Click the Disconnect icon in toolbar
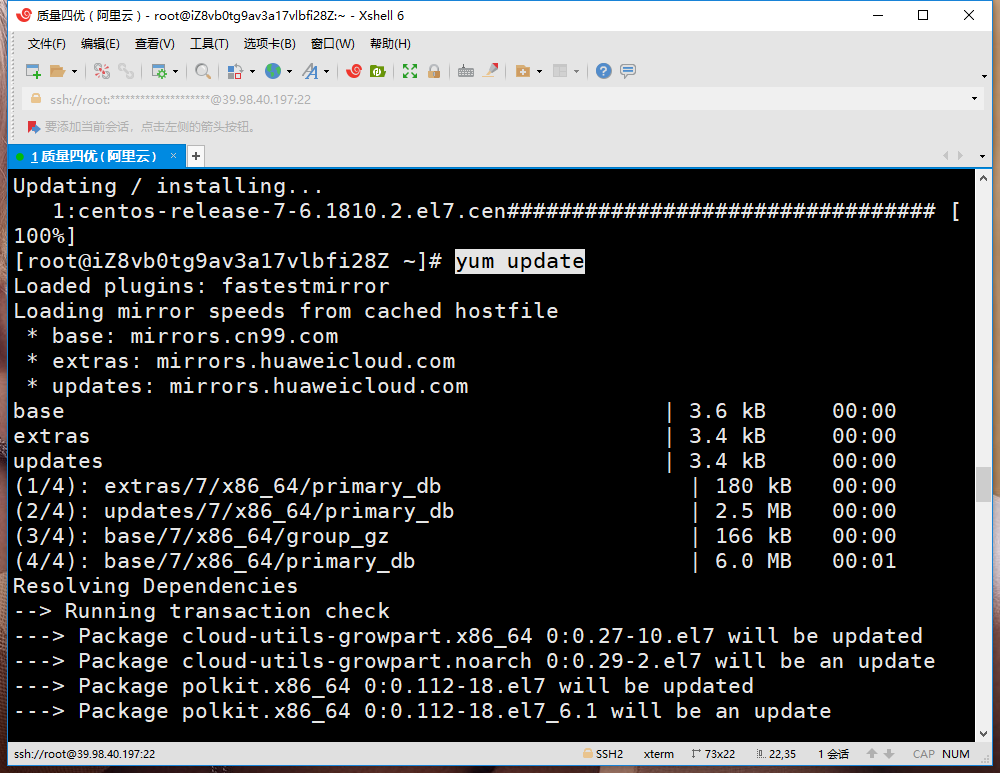Image resolution: width=1000 pixels, height=773 pixels. click(126, 71)
